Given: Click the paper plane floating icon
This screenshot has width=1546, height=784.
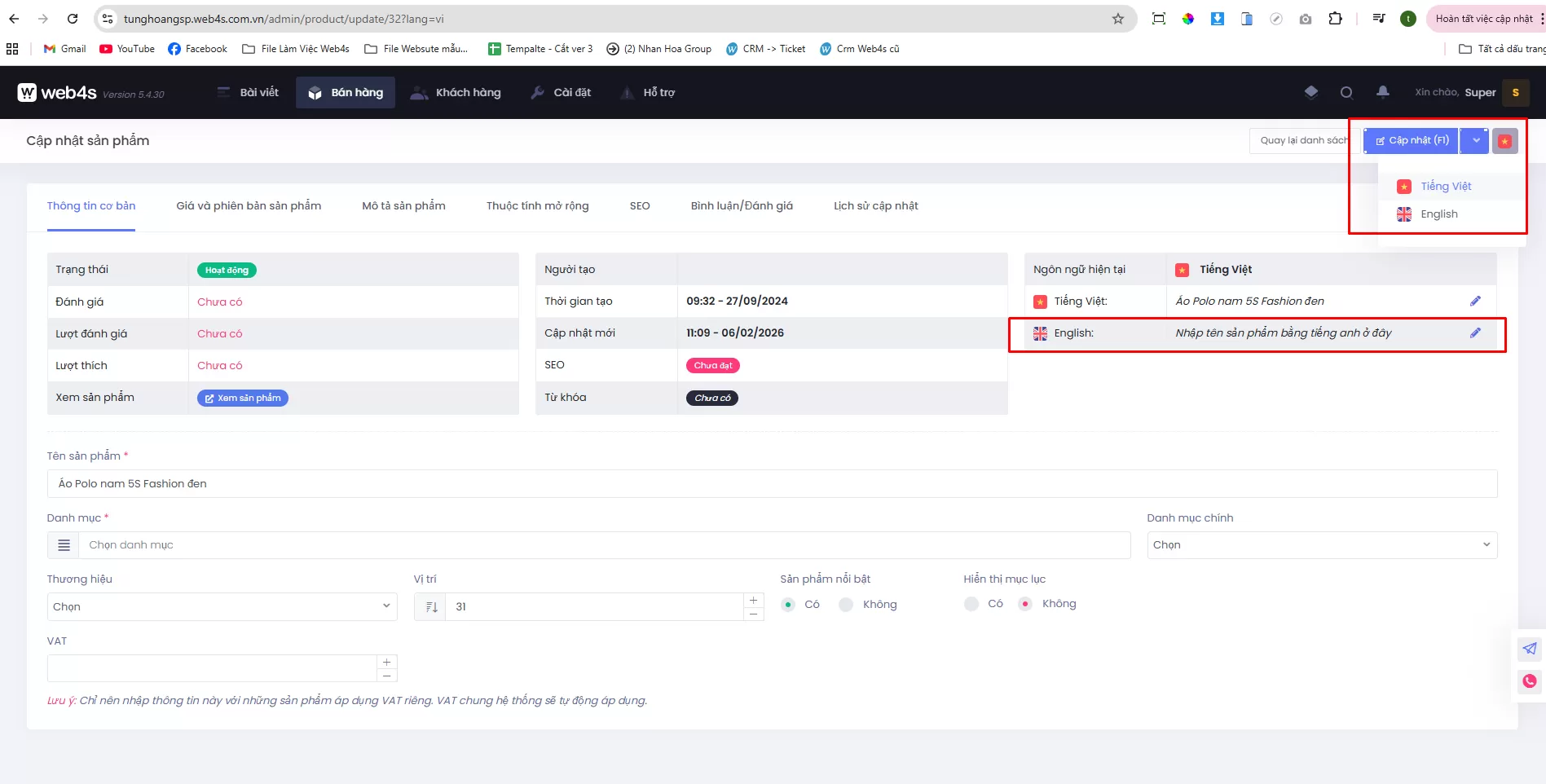Looking at the screenshot, I should tap(1529, 649).
